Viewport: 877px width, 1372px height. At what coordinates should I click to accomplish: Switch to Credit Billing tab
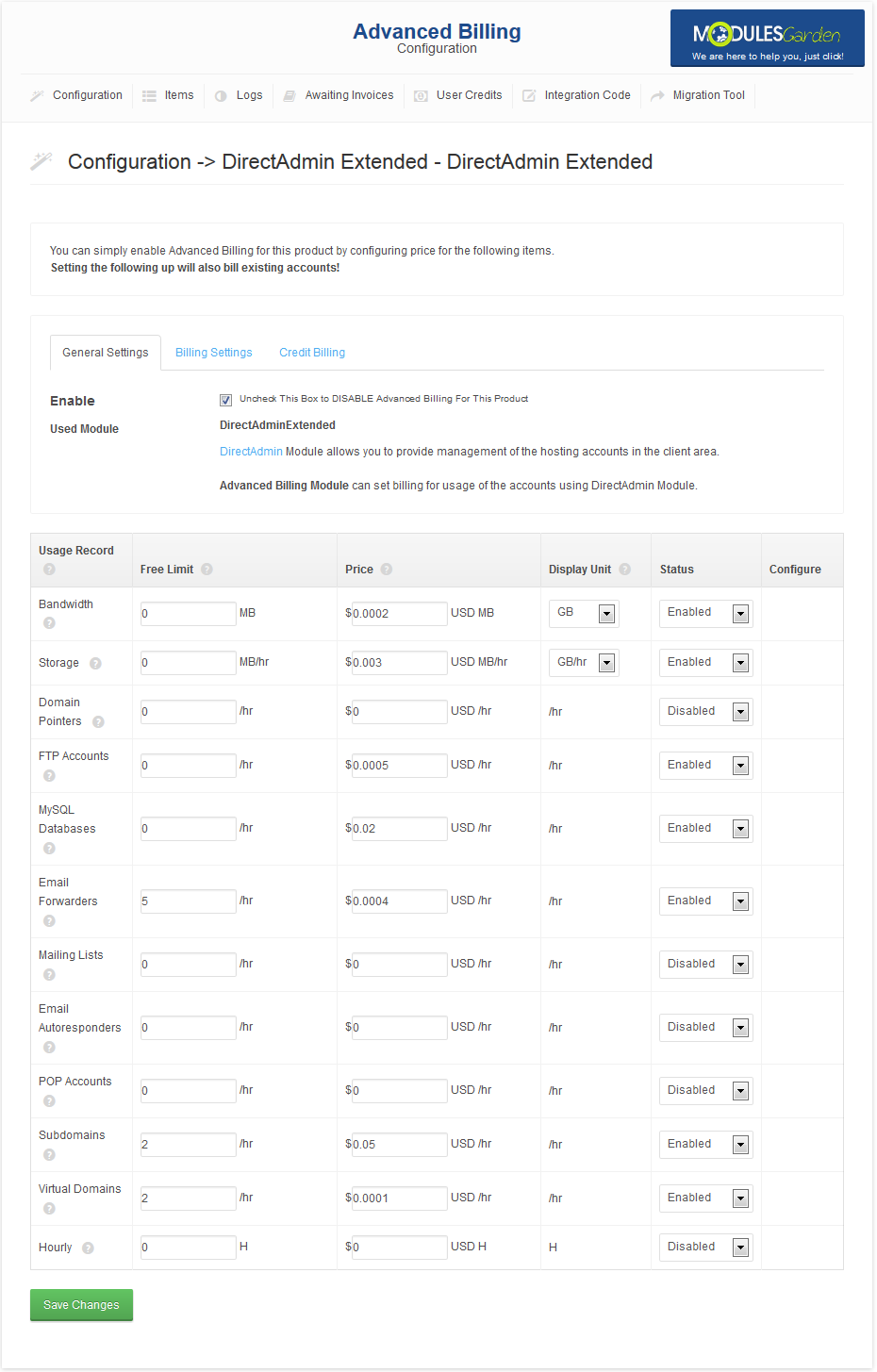click(312, 353)
